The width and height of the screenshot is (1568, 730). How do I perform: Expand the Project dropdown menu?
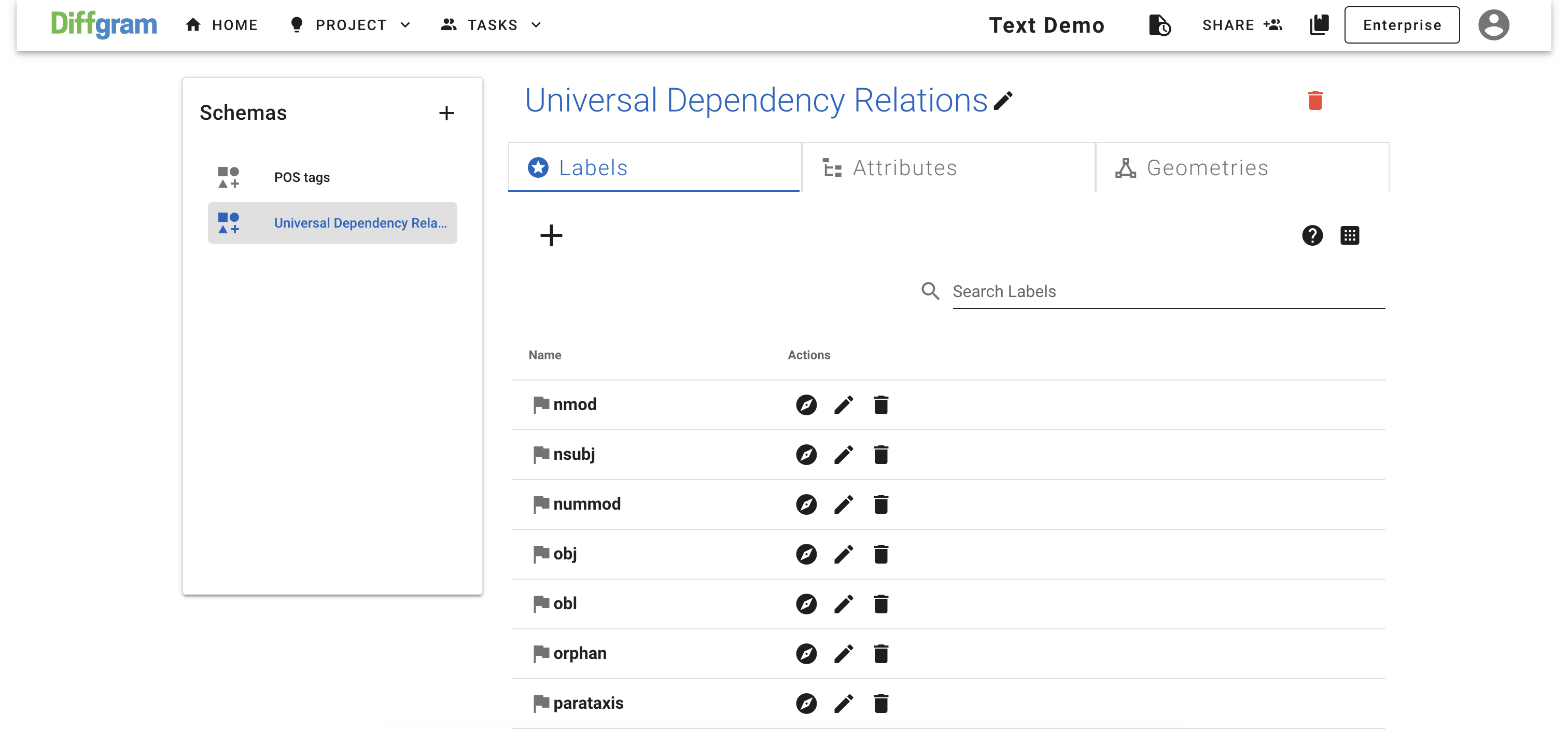pos(351,25)
